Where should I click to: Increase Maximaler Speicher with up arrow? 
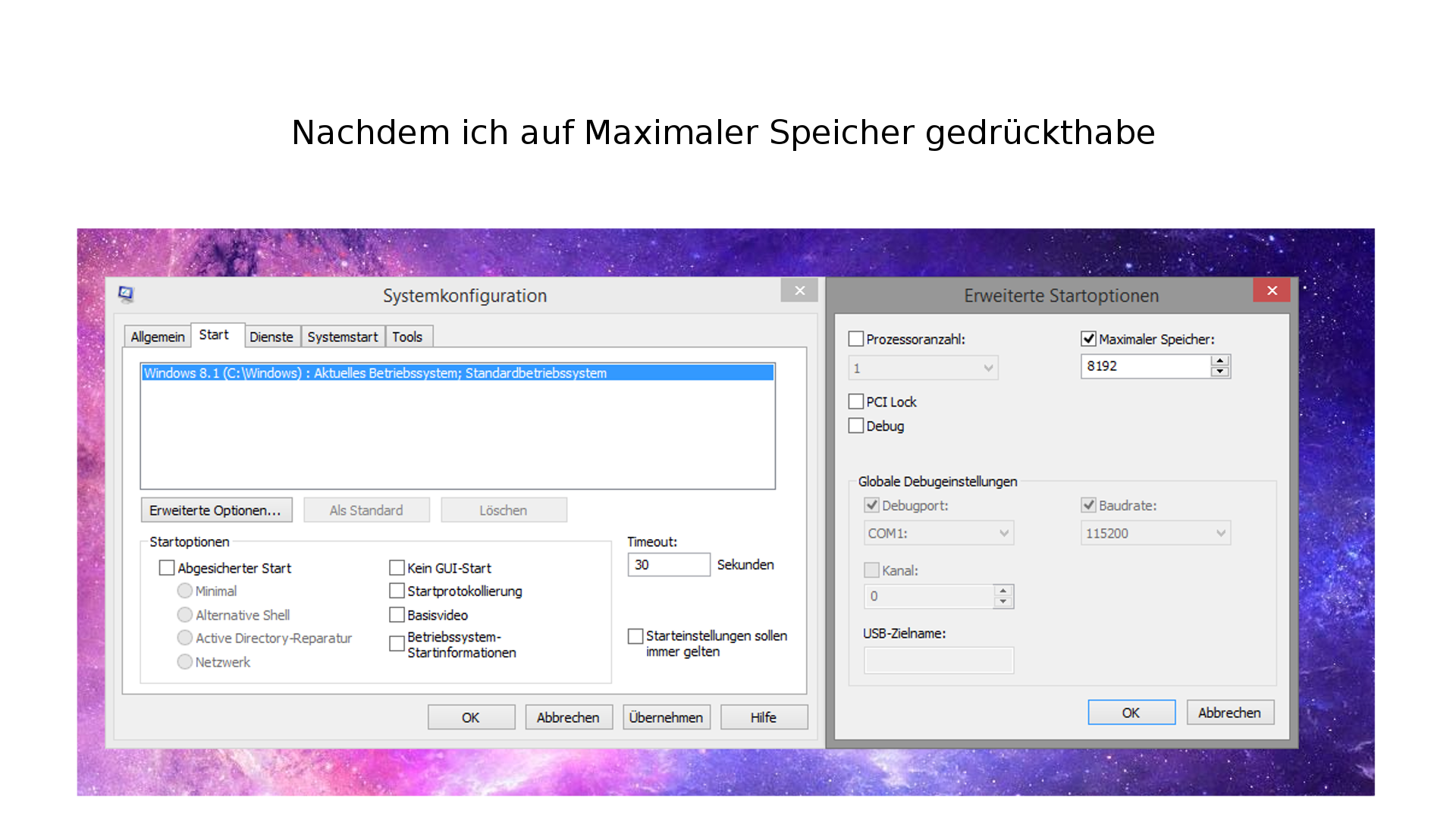click(1219, 361)
